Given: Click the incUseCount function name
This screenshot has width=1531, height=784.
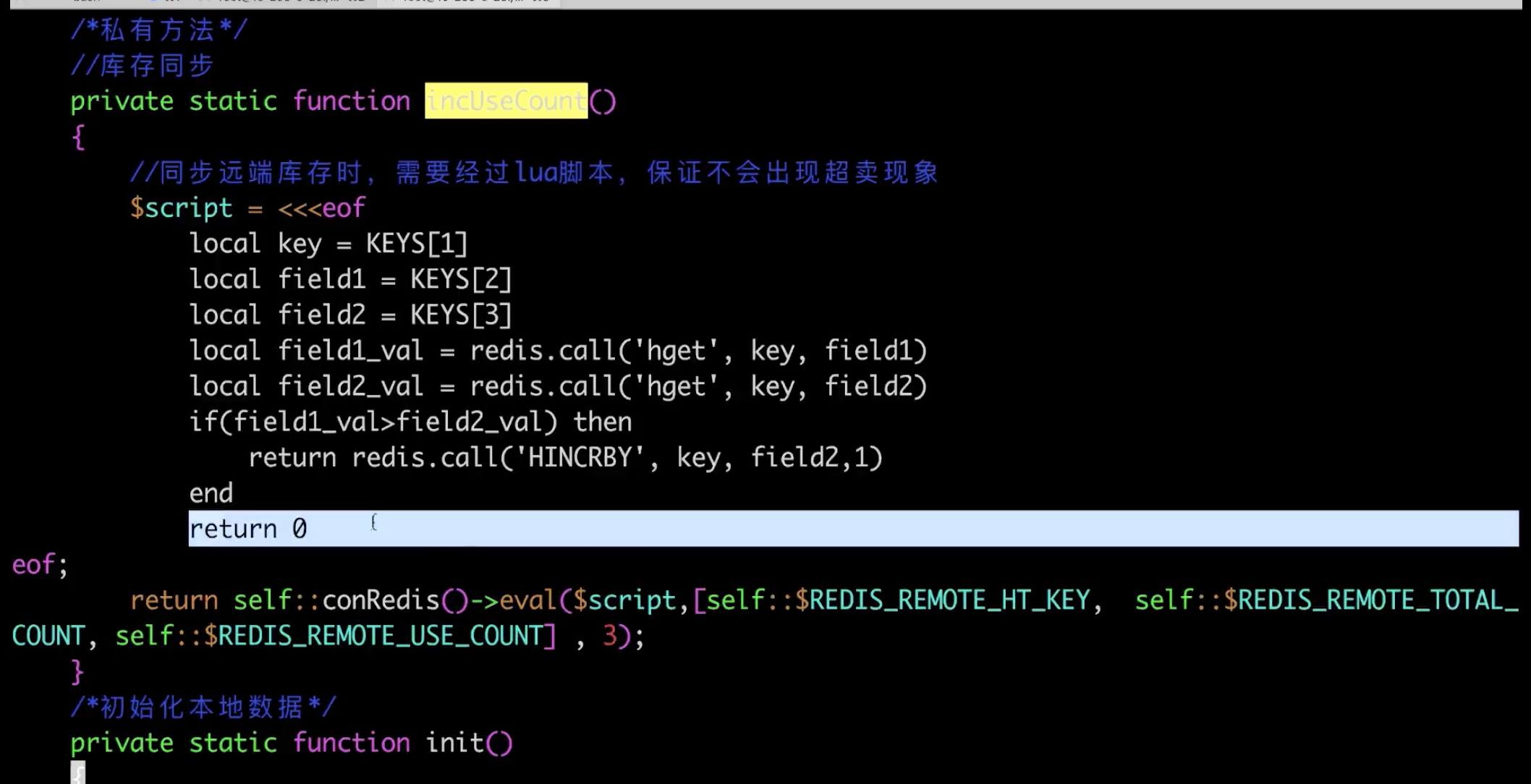Looking at the screenshot, I should pos(506,100).
